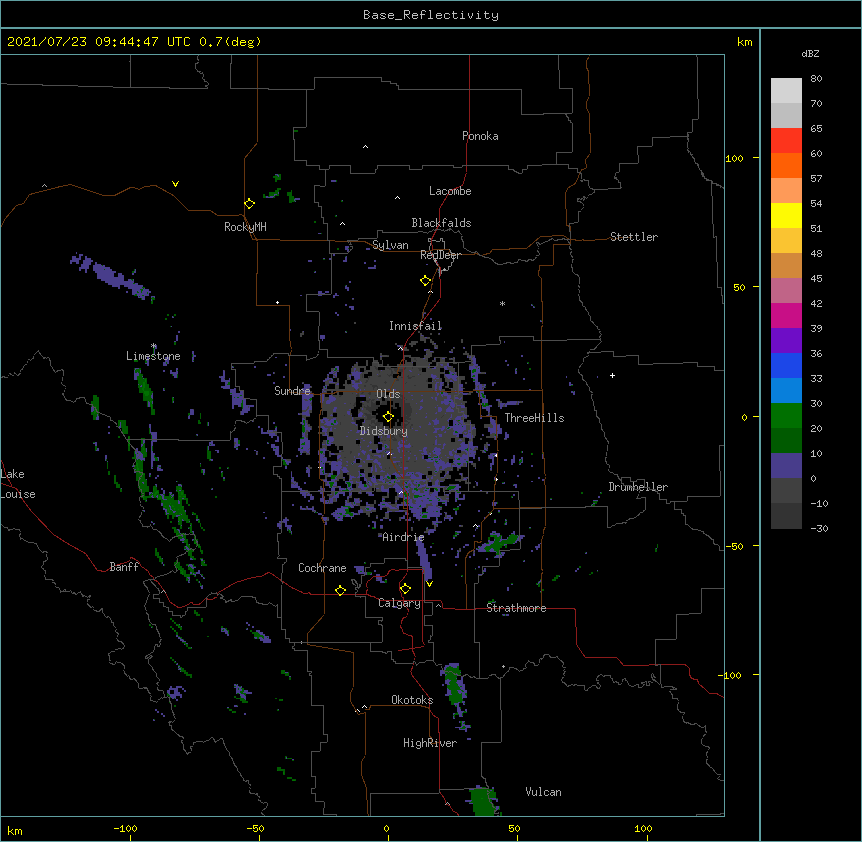The image size is (862, 842).
Task: Pick the yellow 51-54 dBZ legend swatch
Action: [x=786, y=215]
